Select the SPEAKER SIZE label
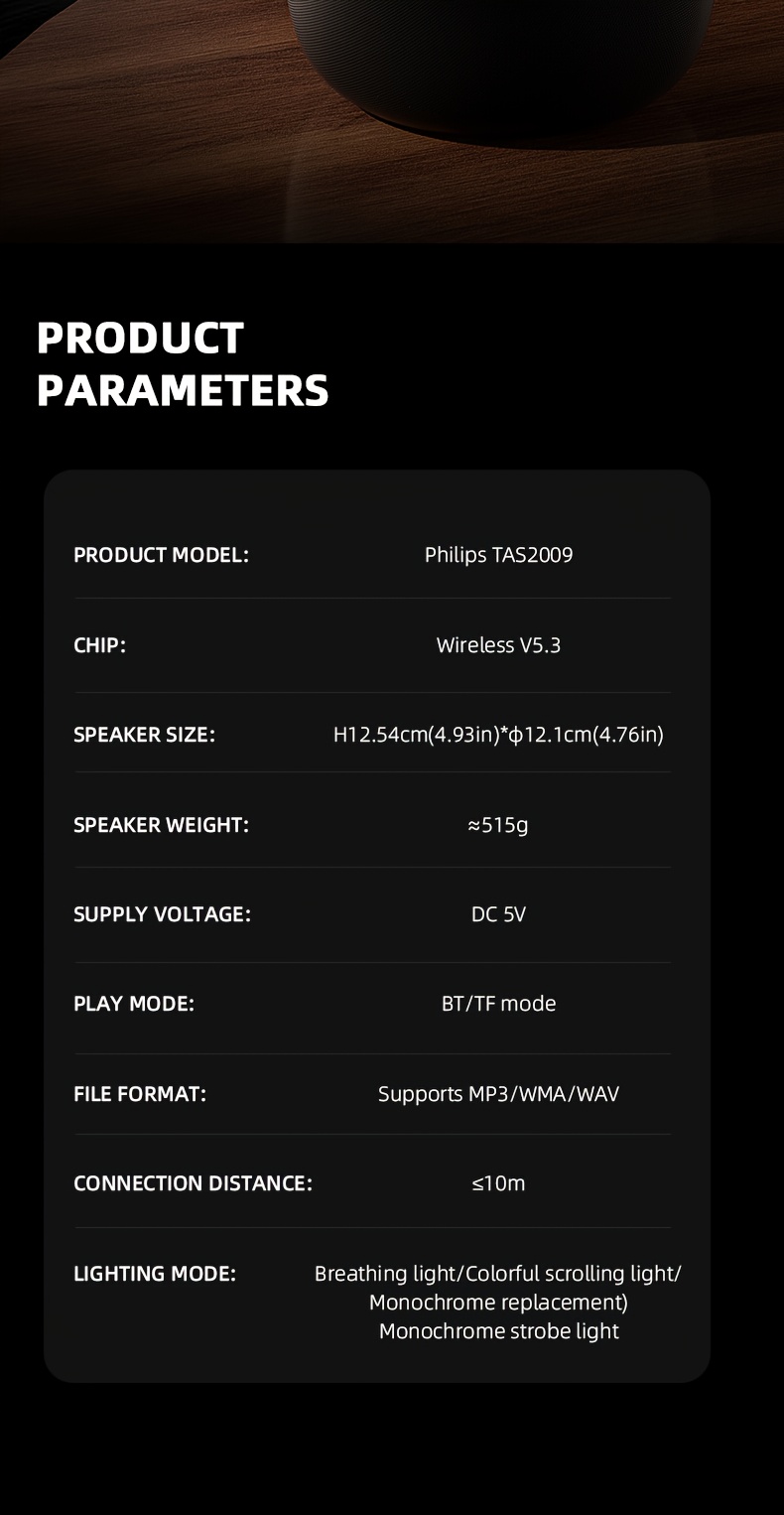784x1515 pixels. [x=144, y=735]
